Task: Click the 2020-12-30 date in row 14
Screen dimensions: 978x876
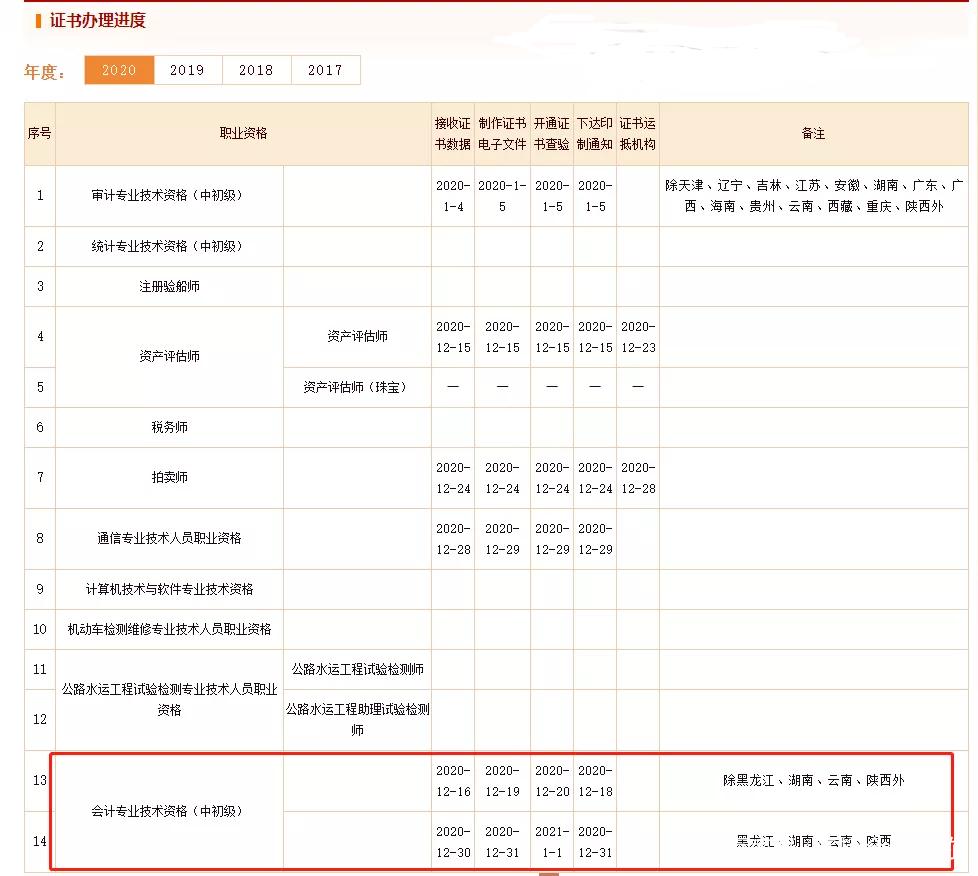Action: [x=453, y=842]
